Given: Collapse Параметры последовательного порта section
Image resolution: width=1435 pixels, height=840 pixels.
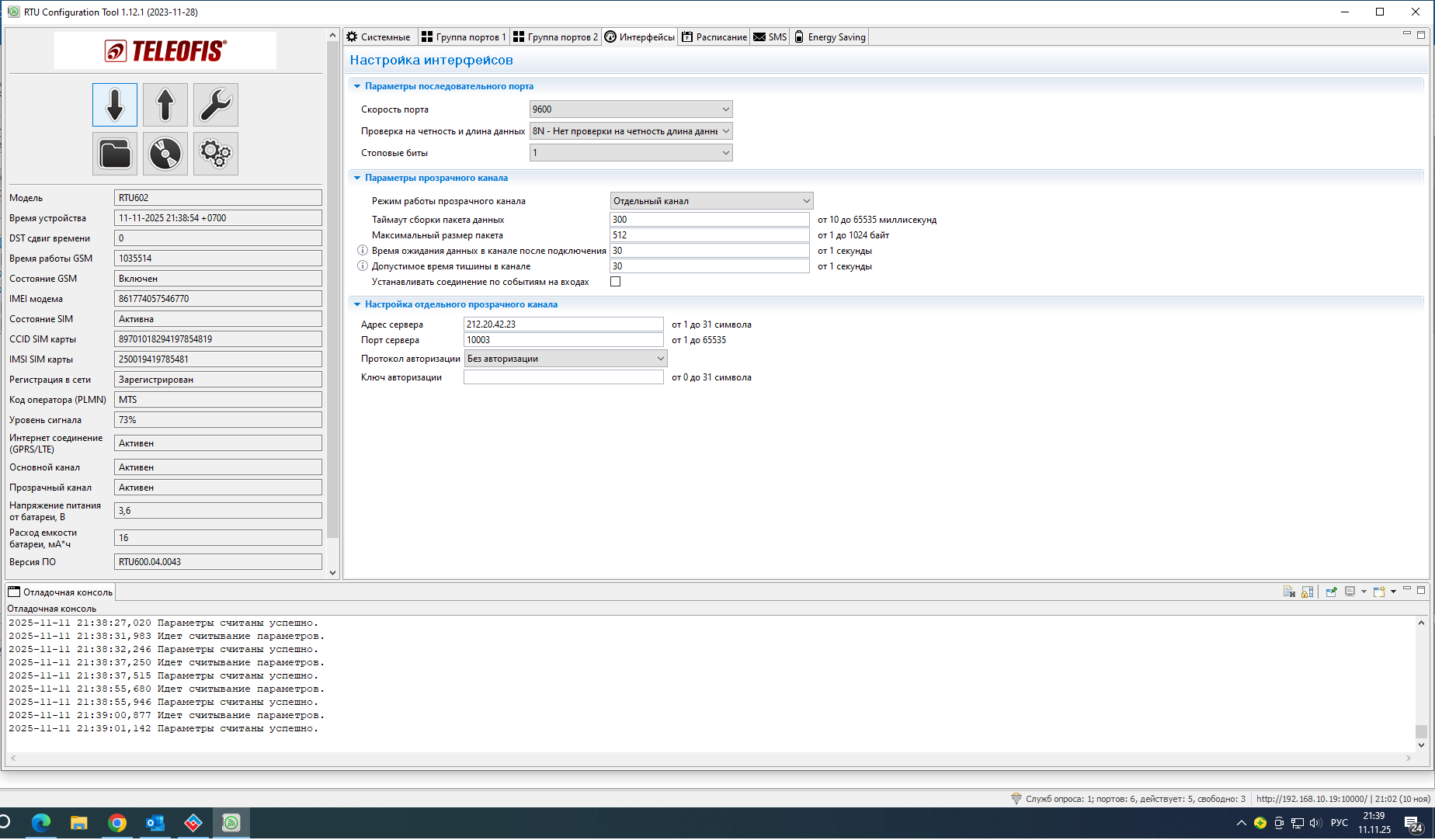Looking at the screenshot, I should pos(357,86).
